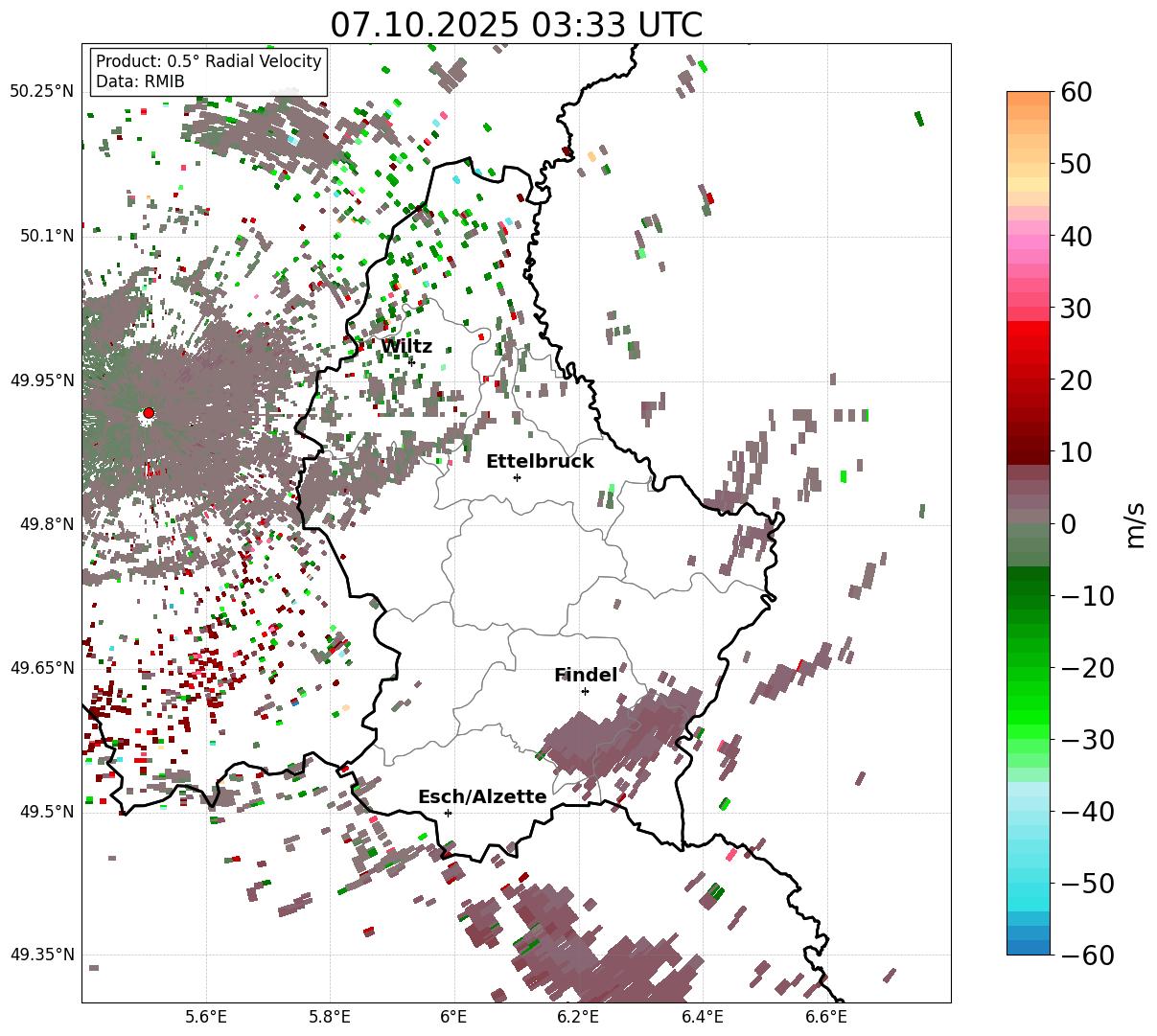The image size is (1157, 1036).
Task: Click the 6.6°E longitude label
Action: click(826, 1017)
